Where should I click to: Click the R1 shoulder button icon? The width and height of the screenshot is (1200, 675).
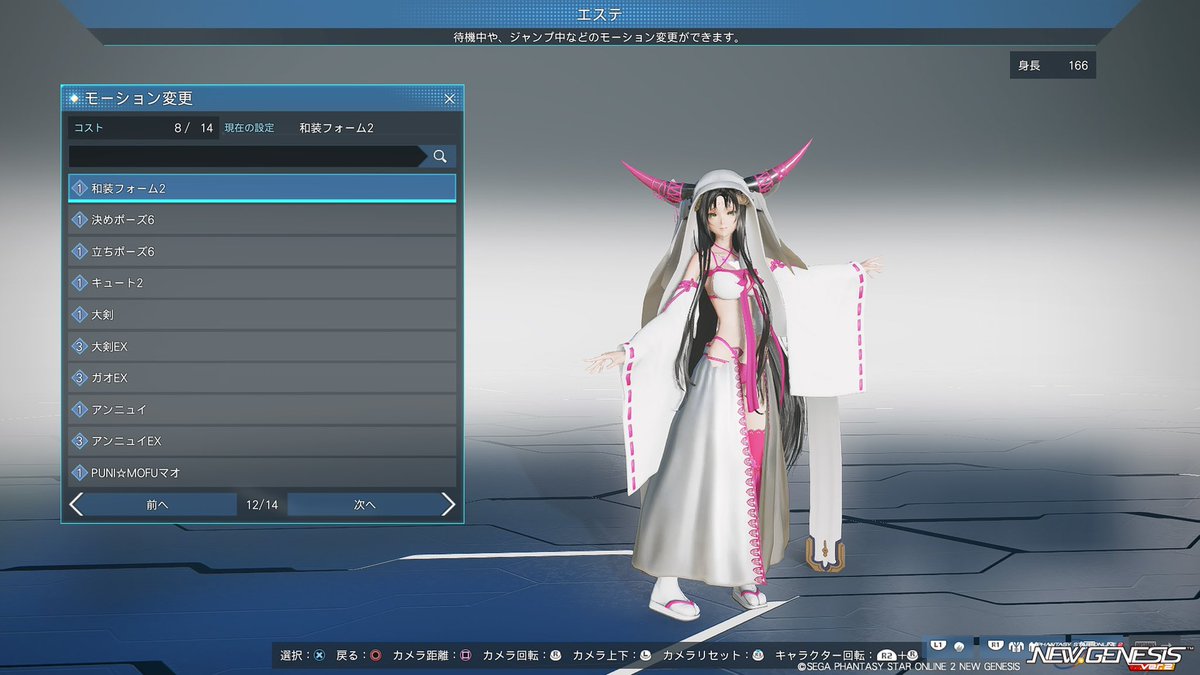[x=995, y=646]
